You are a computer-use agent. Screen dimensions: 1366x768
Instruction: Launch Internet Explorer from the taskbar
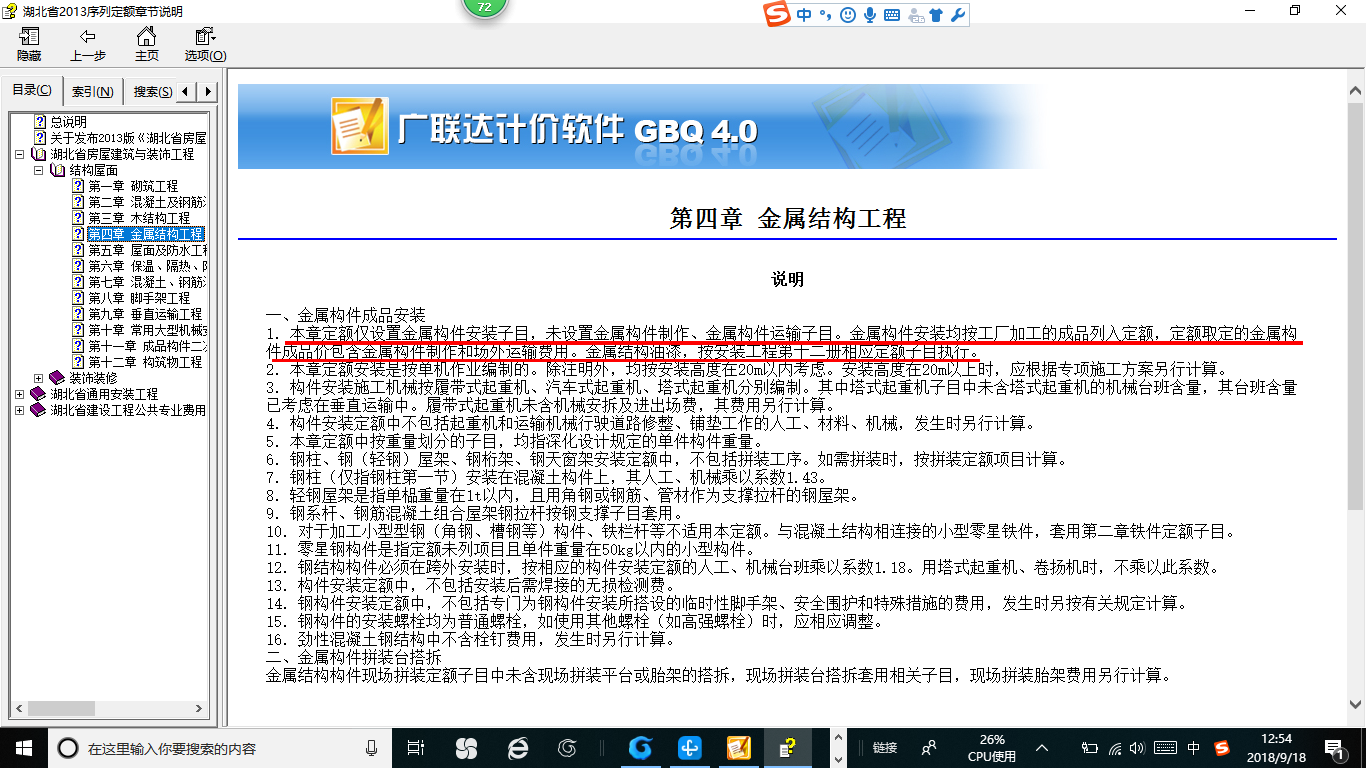point(518,747)
